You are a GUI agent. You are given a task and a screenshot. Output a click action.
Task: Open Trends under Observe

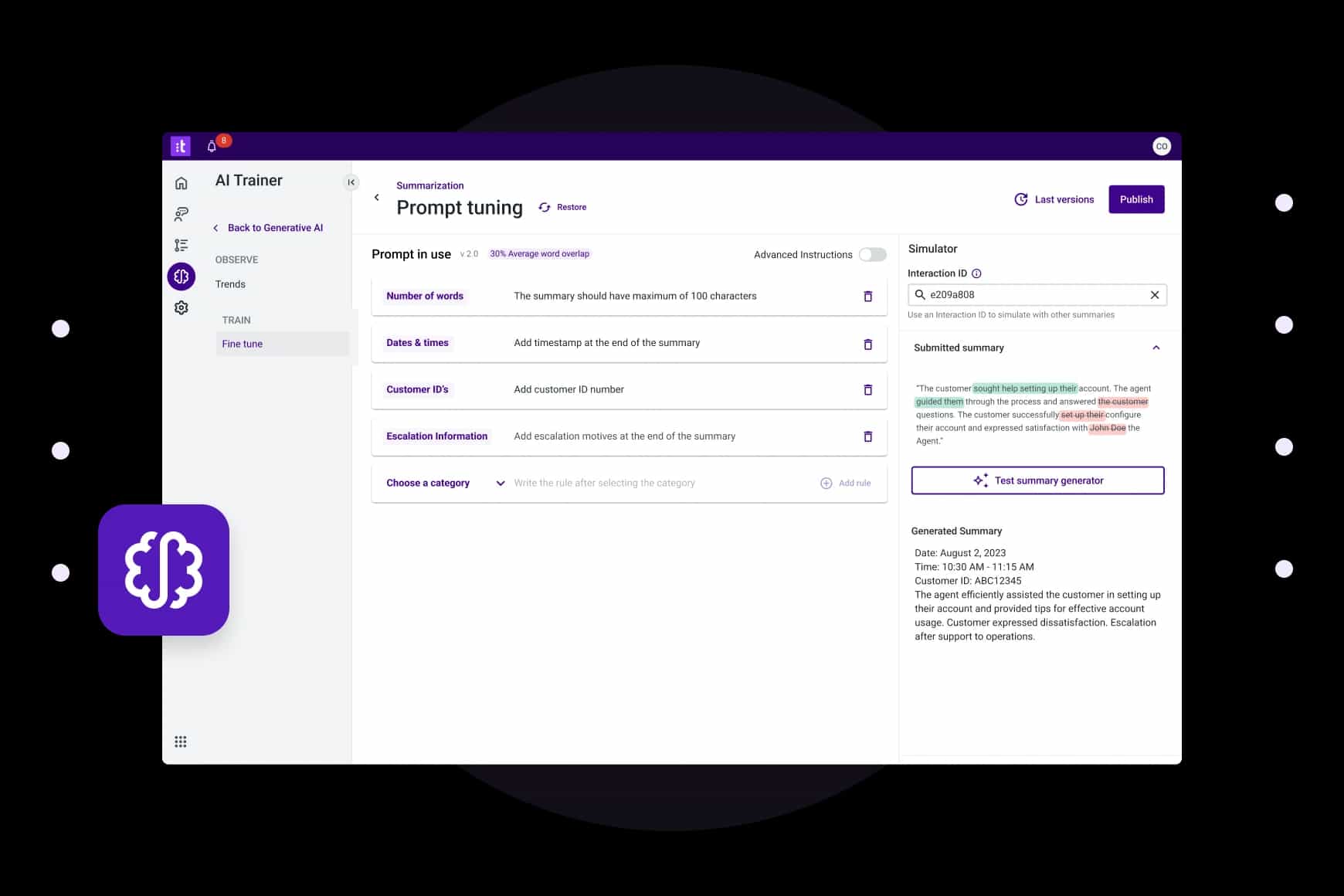(x=230, y=284)
